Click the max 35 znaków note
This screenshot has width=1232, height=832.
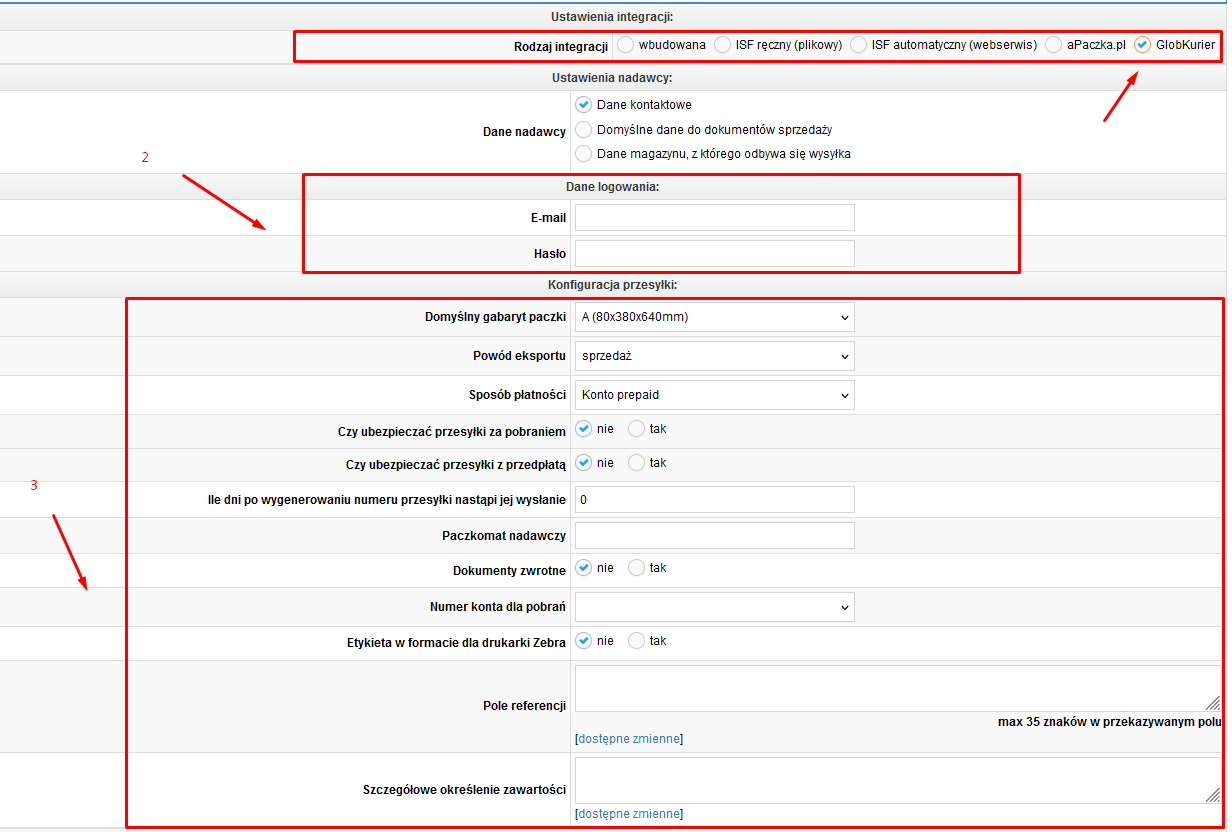tap(1110, 722)
